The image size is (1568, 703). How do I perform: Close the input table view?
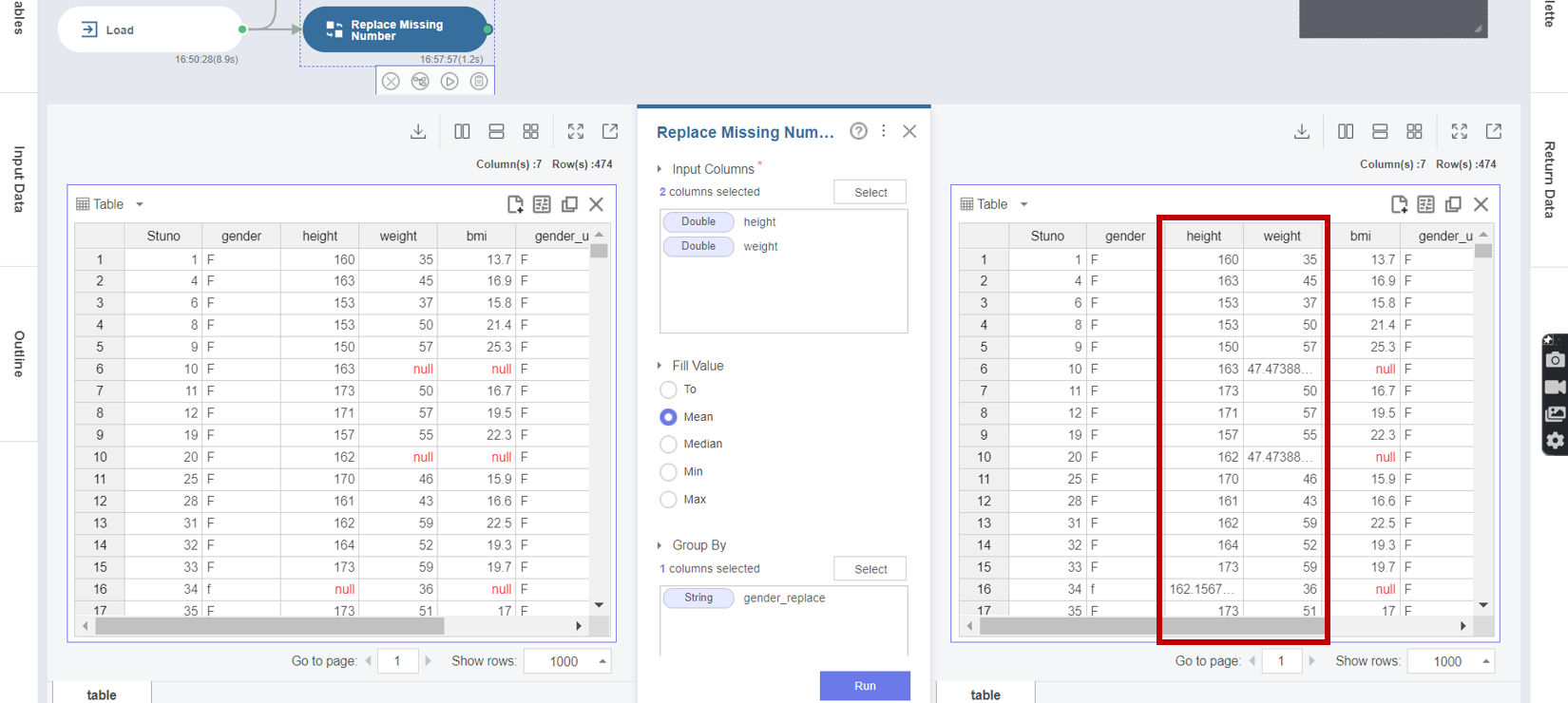point(596,204)
